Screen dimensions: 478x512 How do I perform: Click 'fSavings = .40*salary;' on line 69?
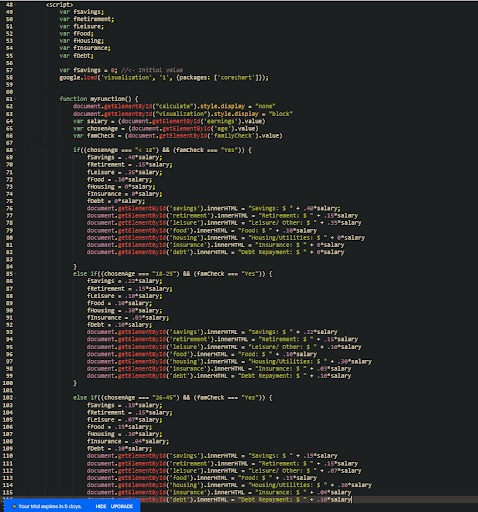tap(125, 157)
